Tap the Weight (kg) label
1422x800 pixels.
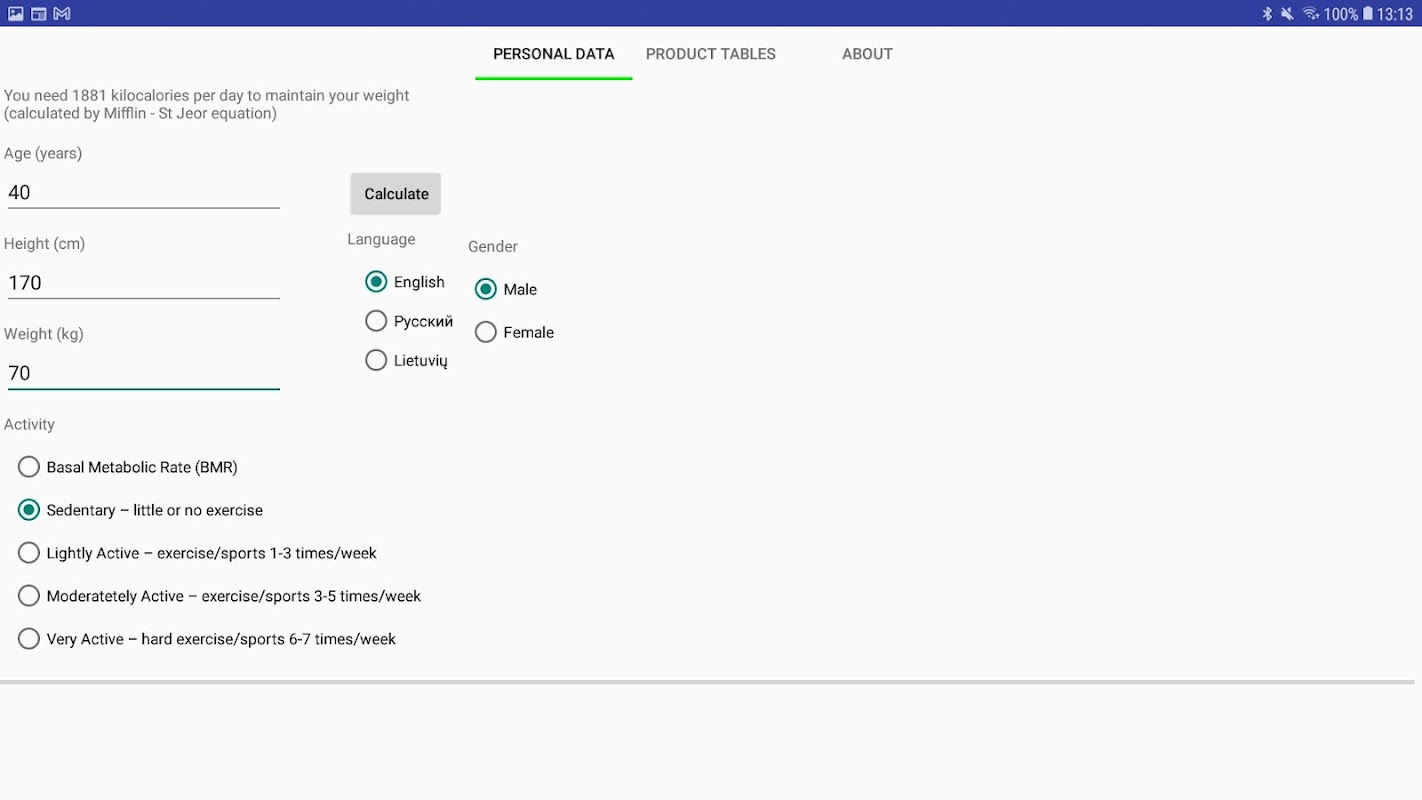[44, 334]
